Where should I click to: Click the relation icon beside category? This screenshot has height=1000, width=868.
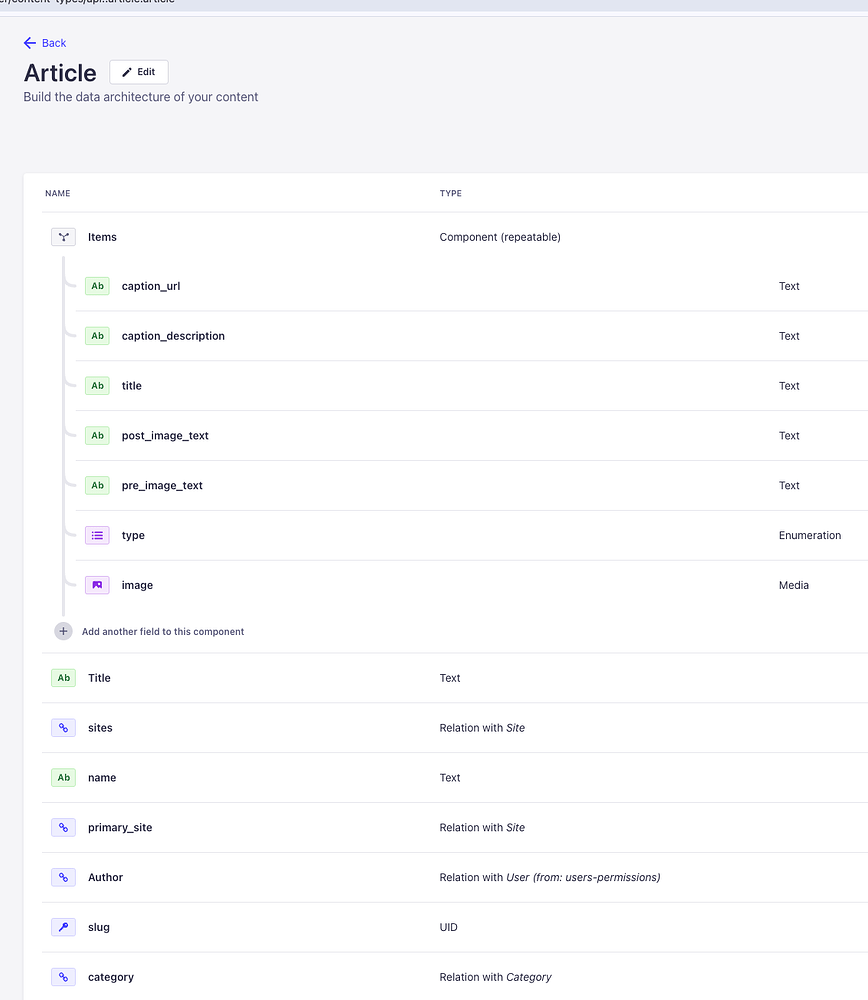click(x=63, y=977)
